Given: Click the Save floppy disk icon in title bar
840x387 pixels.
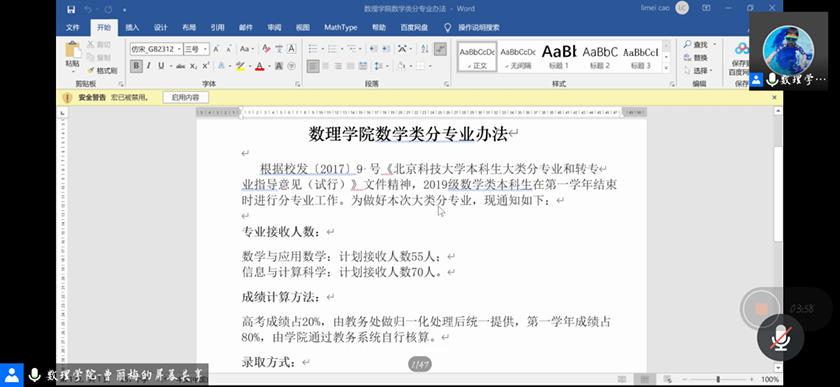Looking at the screenshot, I should pyautogui.click(x=71, y=9).
